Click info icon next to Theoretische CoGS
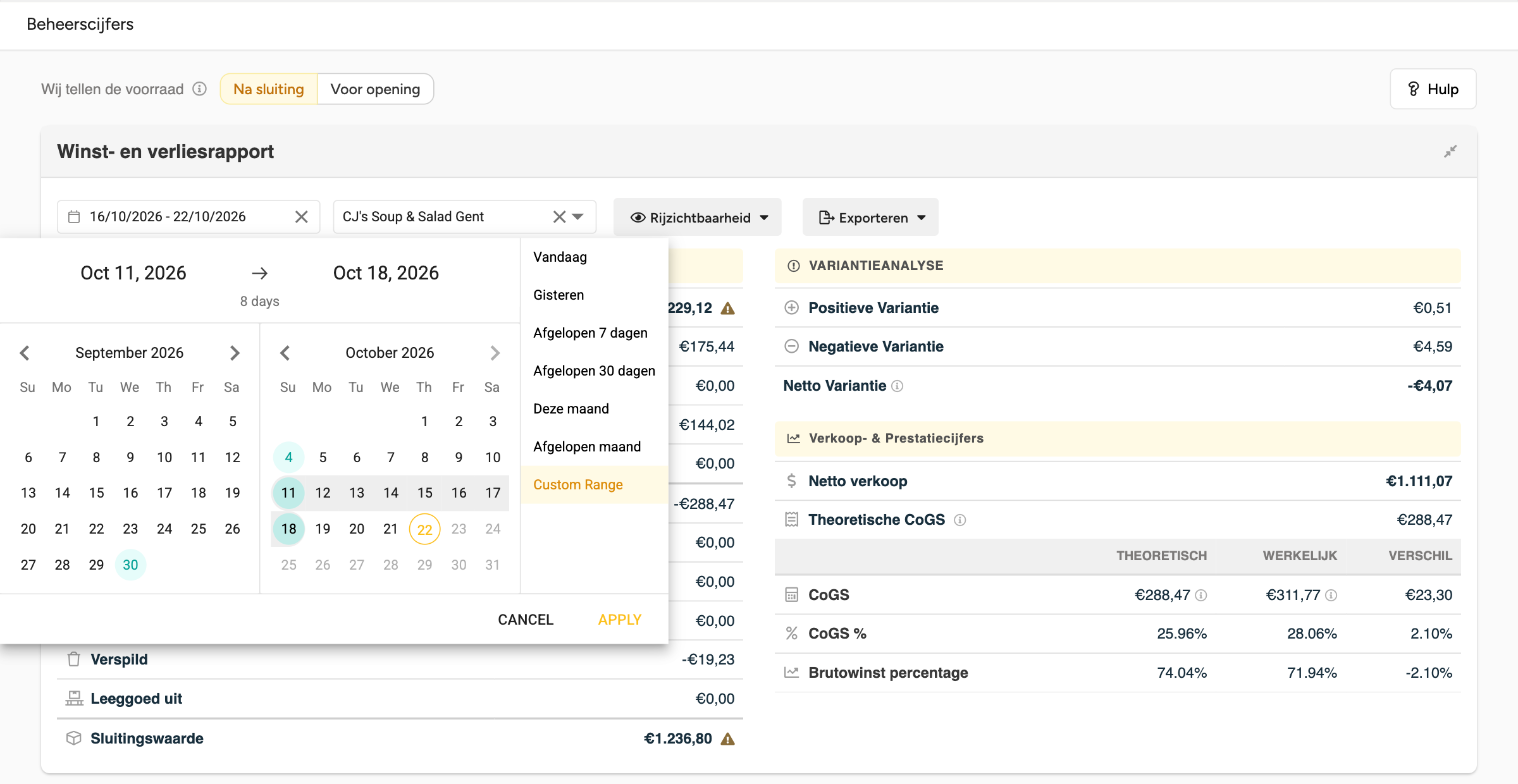Viewport: 1518px width, 784px height. pos(960,520)
